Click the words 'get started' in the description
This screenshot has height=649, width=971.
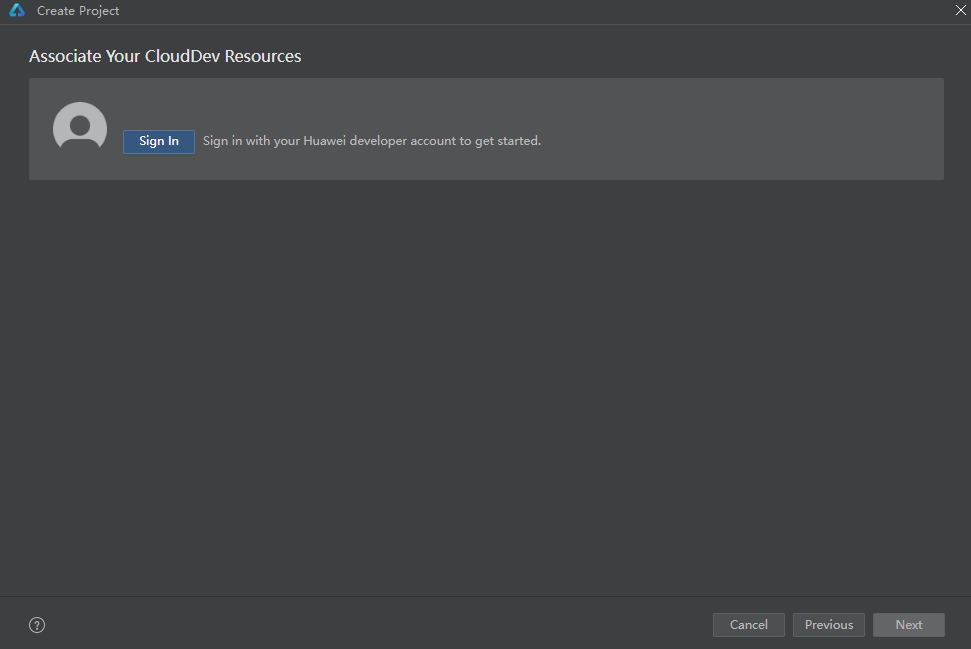click(508, 141)
